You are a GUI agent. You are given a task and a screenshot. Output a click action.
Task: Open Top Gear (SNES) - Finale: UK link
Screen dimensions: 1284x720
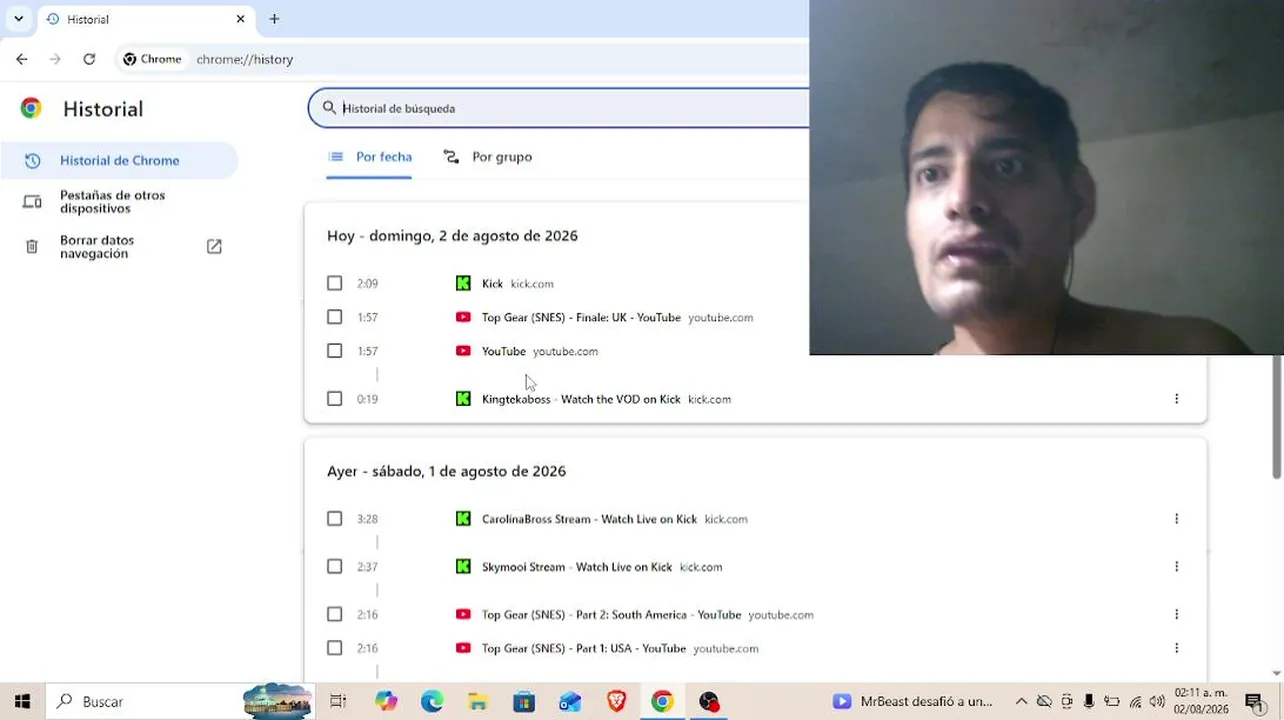click(x=581, y=318)
